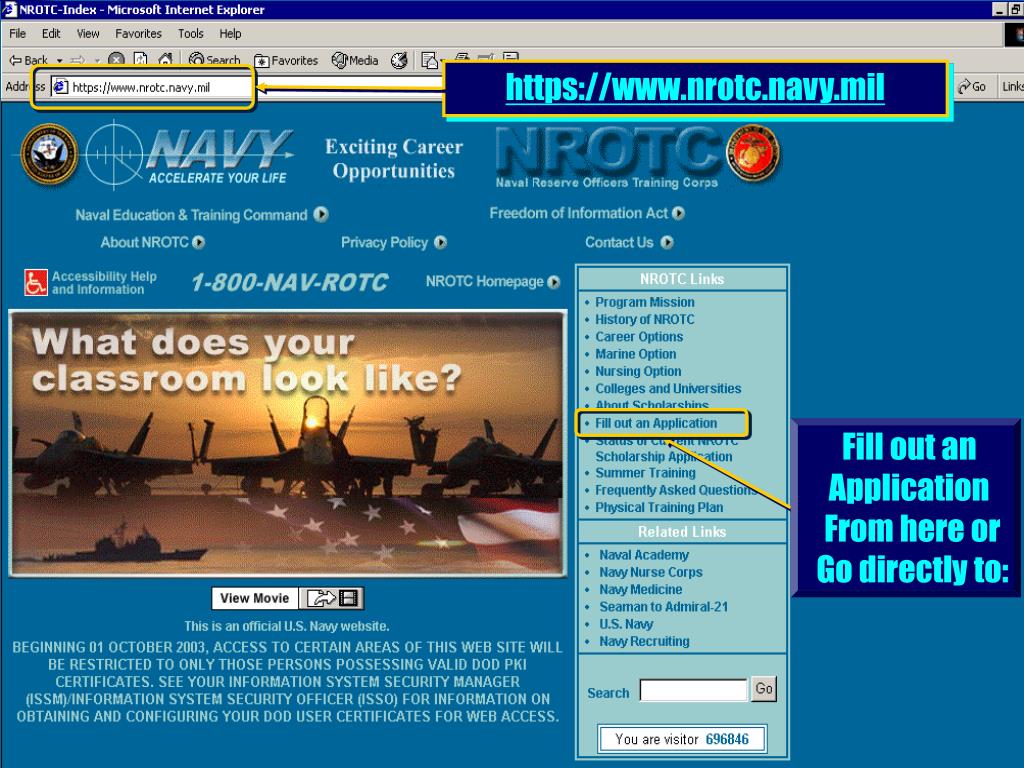
Task: Open the Navy Nurse Corps link
Action: tap(651, 572)
